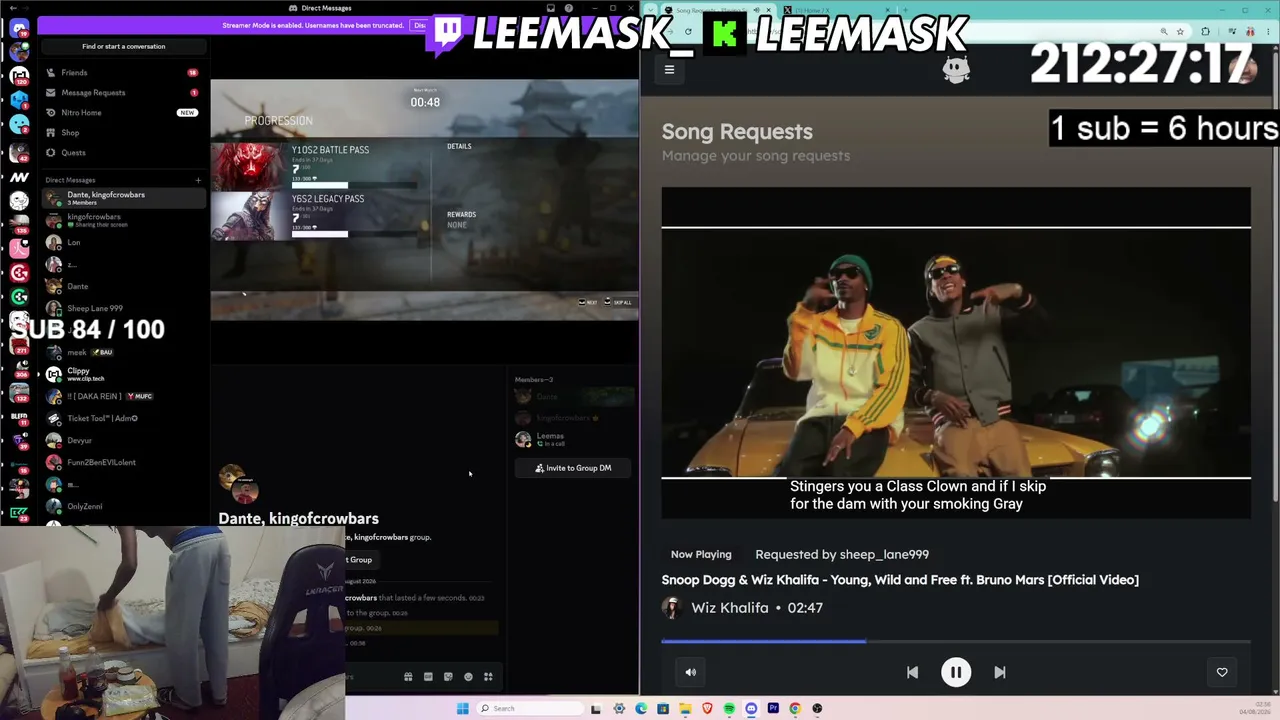The width and height of the screenshot is (1280, 720).
Task: Open the Discord Shop
Action: pos(124,133)
